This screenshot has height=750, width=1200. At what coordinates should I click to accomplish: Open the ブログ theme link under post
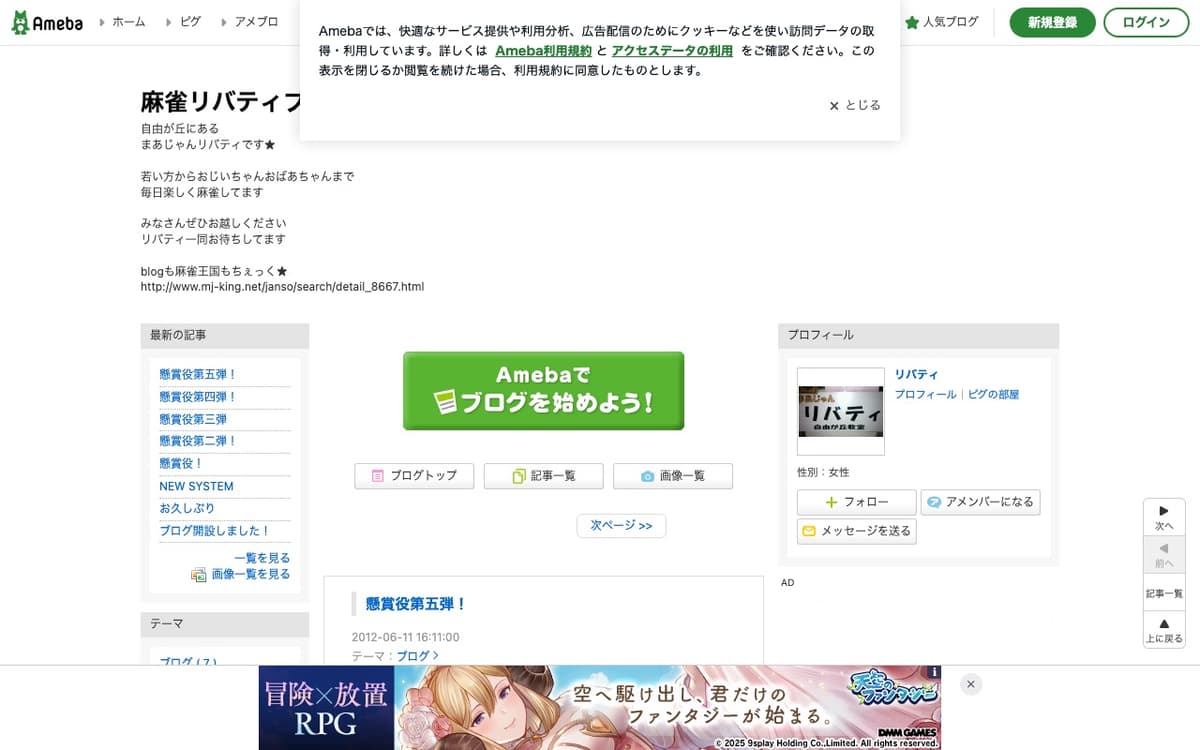point(417,656)
